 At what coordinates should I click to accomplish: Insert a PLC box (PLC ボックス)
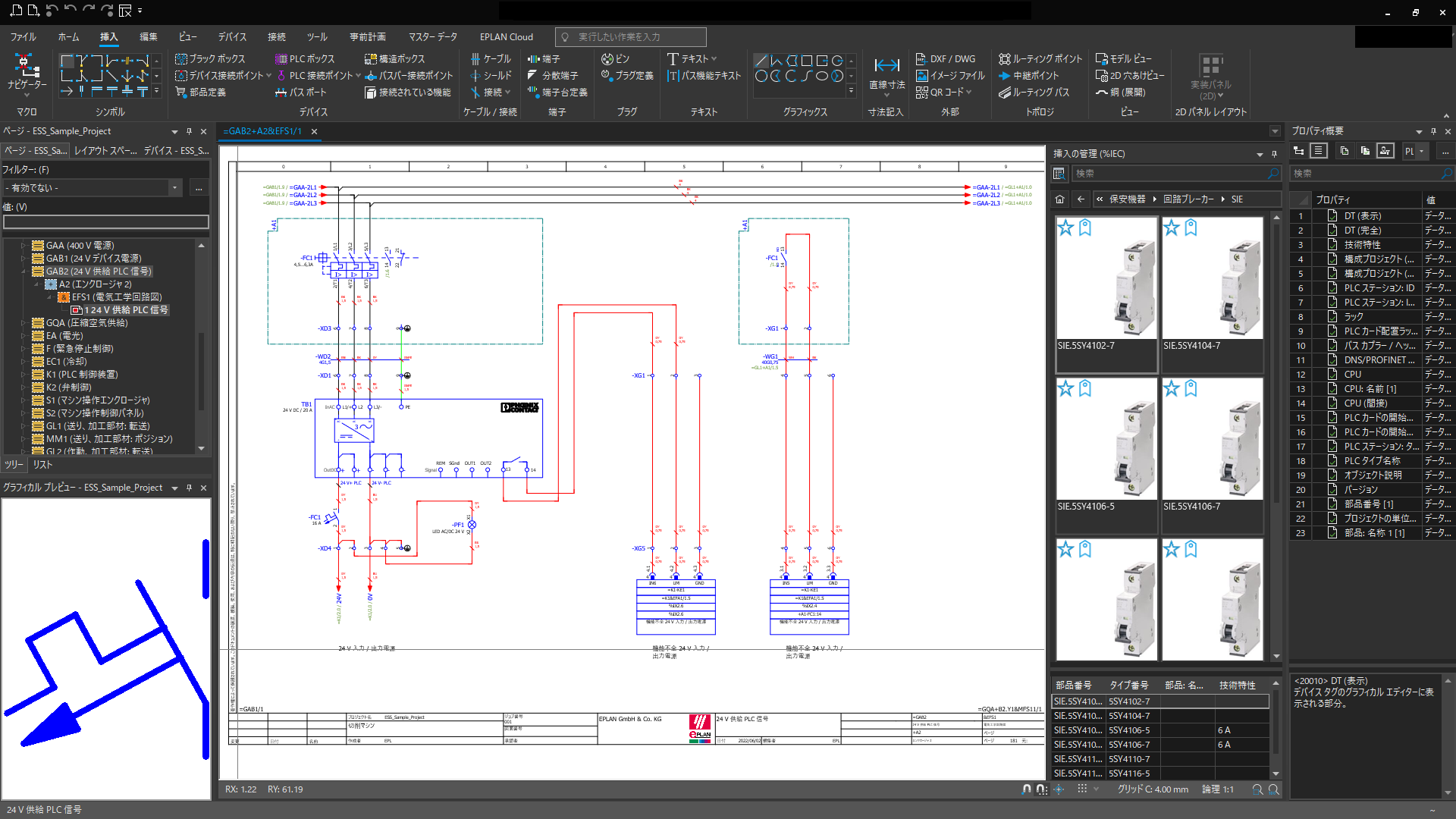pos(305,58)
